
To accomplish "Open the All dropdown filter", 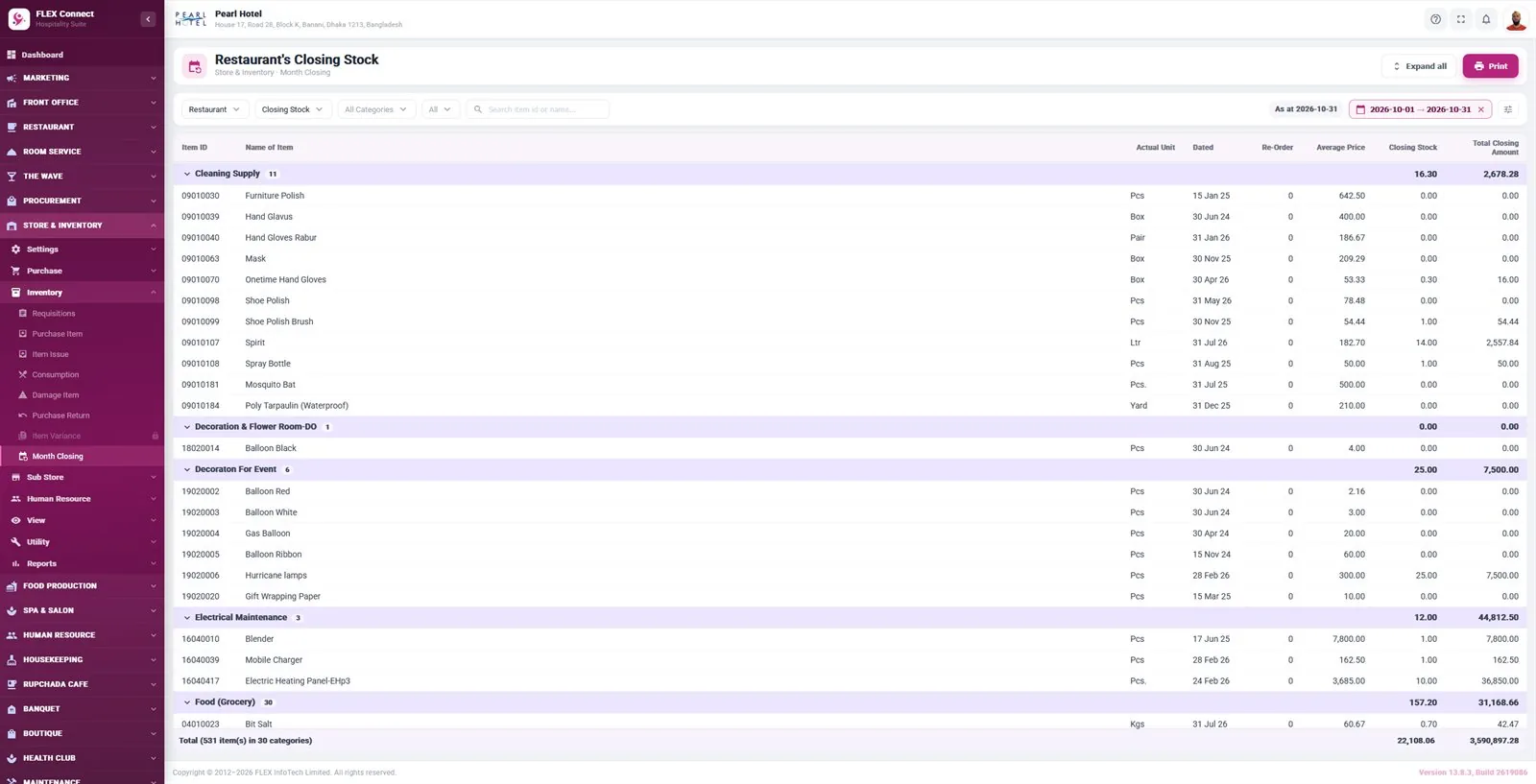I will pyautogui.click(x=441, y=109).
